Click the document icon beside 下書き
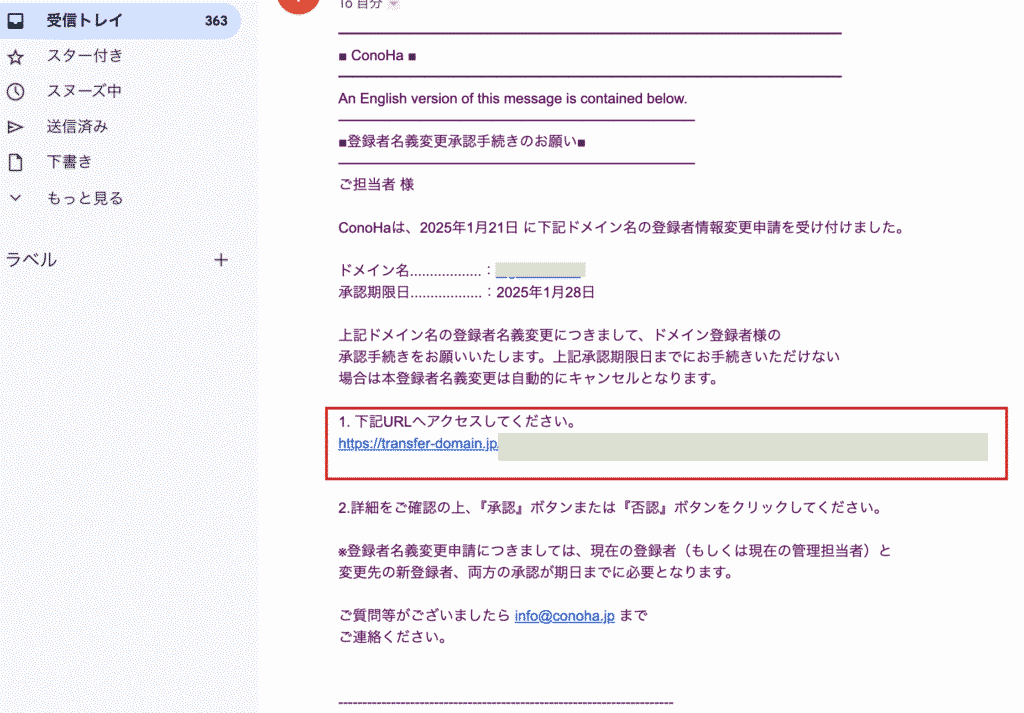This screenshot has height=713, width=1024. 15,162
